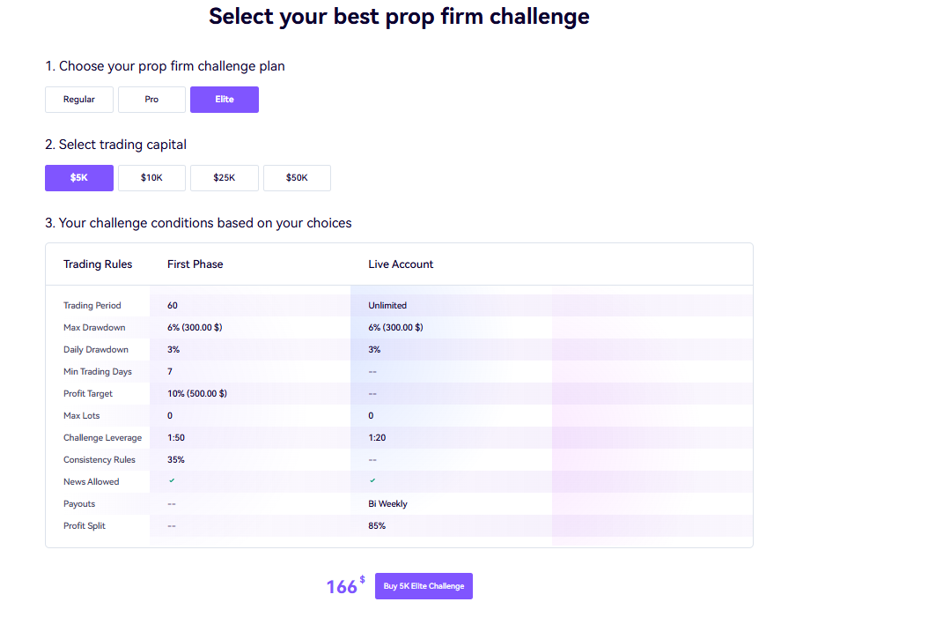Click the 166 $ price label

tap(345, 586)
